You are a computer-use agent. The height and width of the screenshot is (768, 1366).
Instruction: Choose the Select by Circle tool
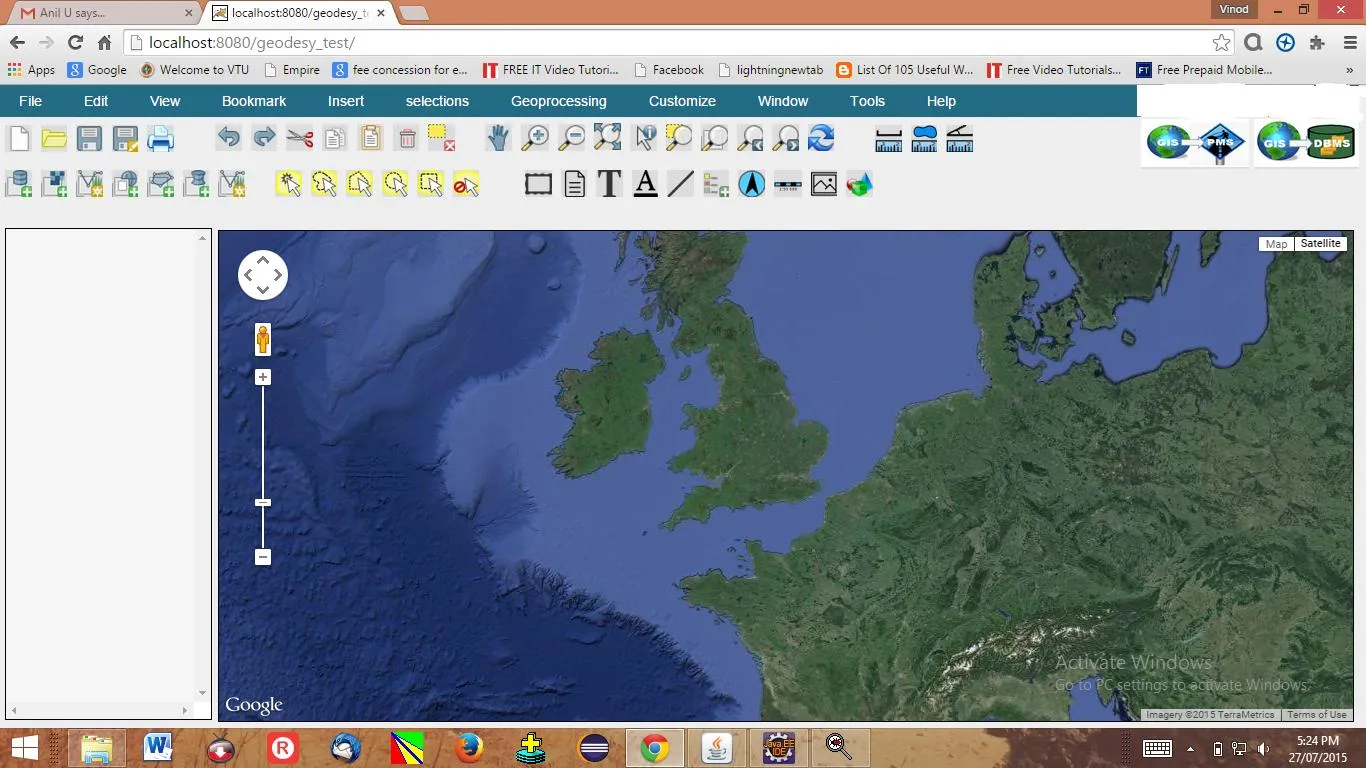click(395, 184)
